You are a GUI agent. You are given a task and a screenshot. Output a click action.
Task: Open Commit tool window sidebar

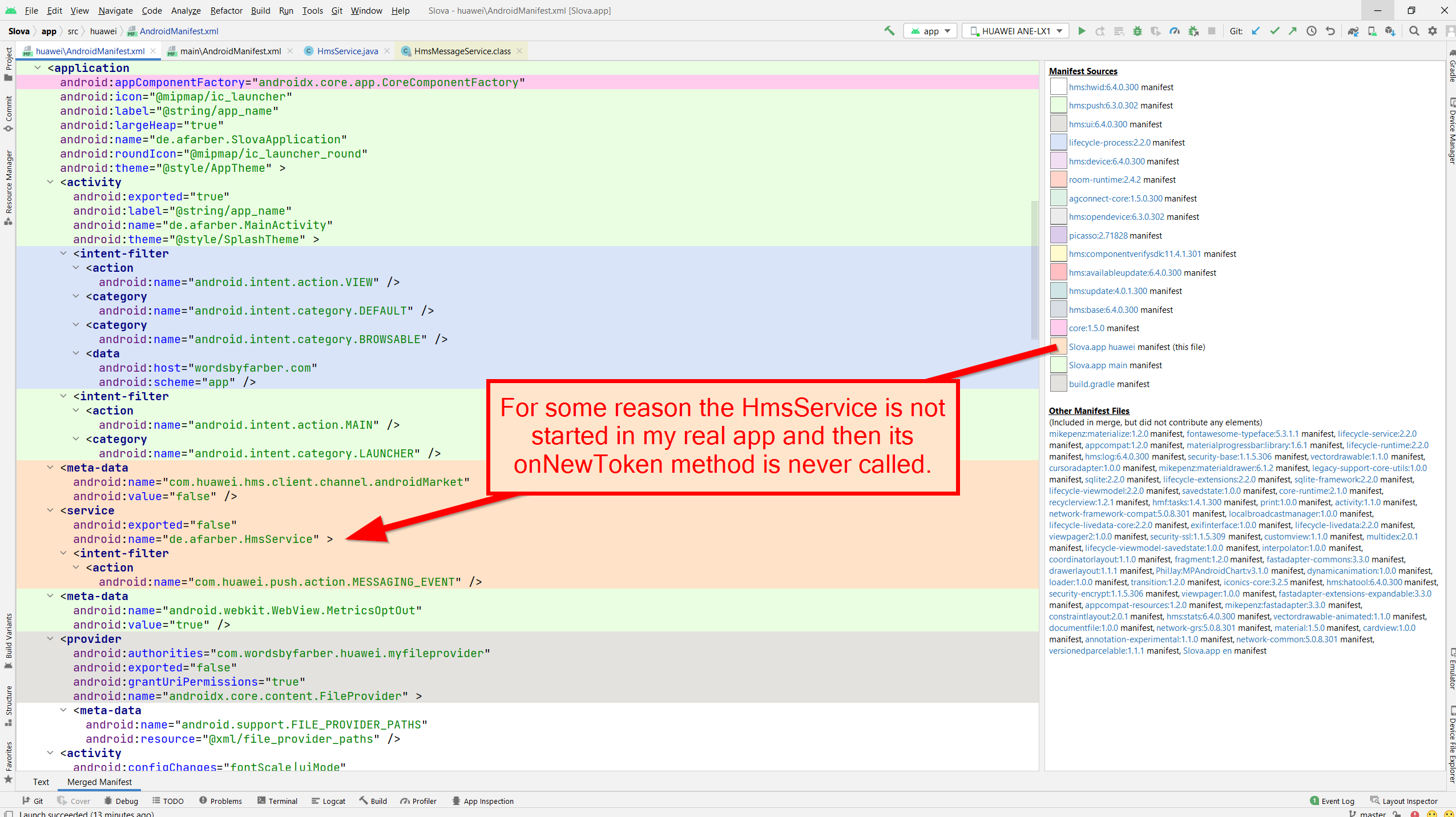(x=8, y=113)
